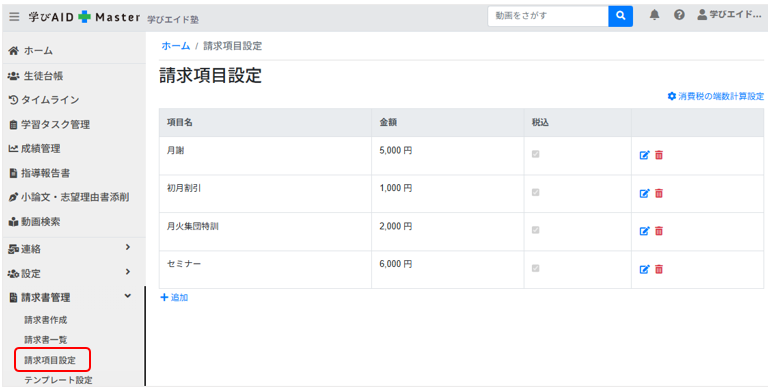The image size is (768, 390).
Task: Toggle the 税込 checkbox for セミナー
Action: [536, 268]
